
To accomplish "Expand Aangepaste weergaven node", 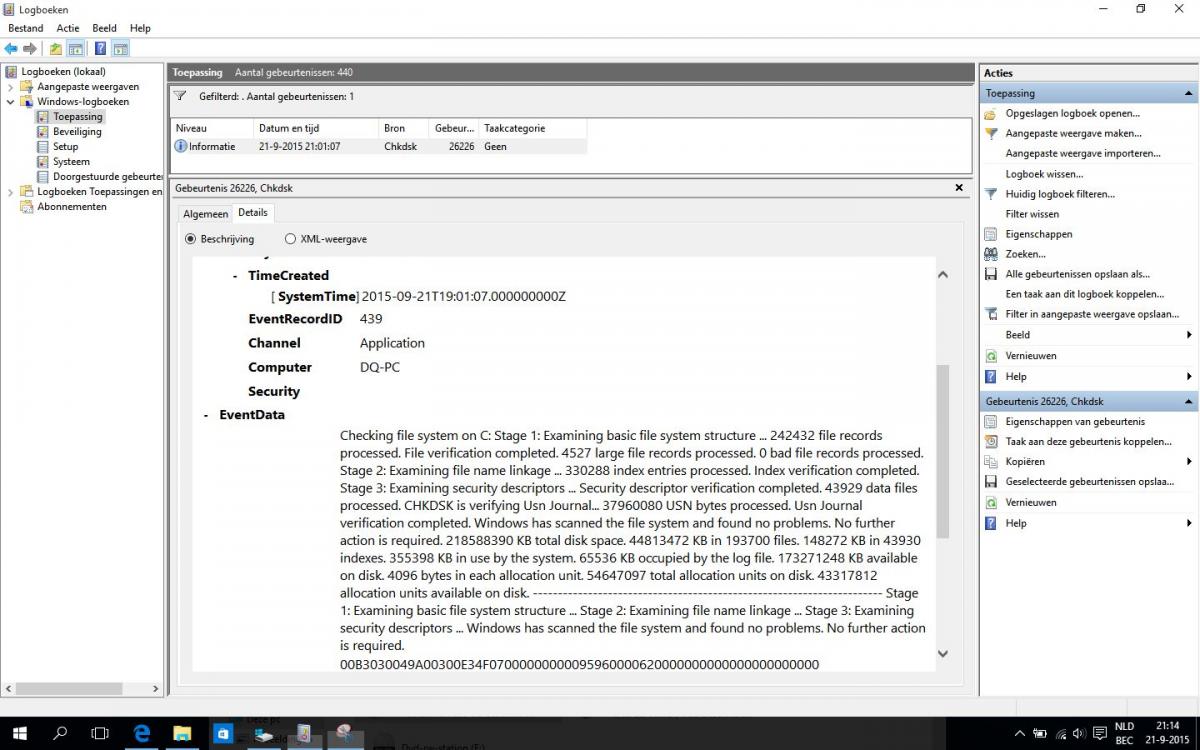I will (11, 86).
